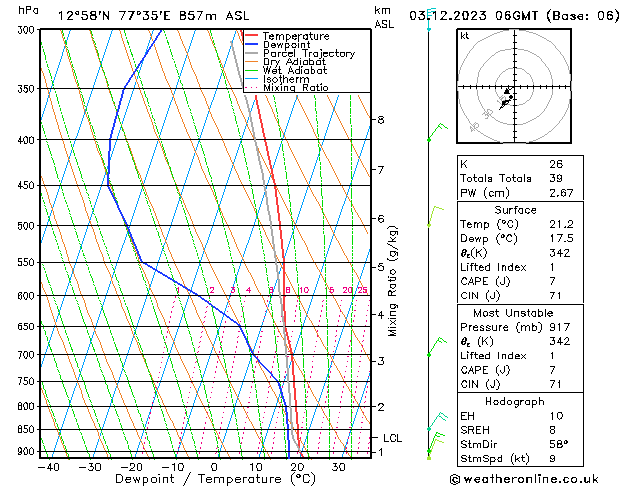The image size is (629, 486).
Task: Click the 700 hPa pressure label
Action: (28, 355)
